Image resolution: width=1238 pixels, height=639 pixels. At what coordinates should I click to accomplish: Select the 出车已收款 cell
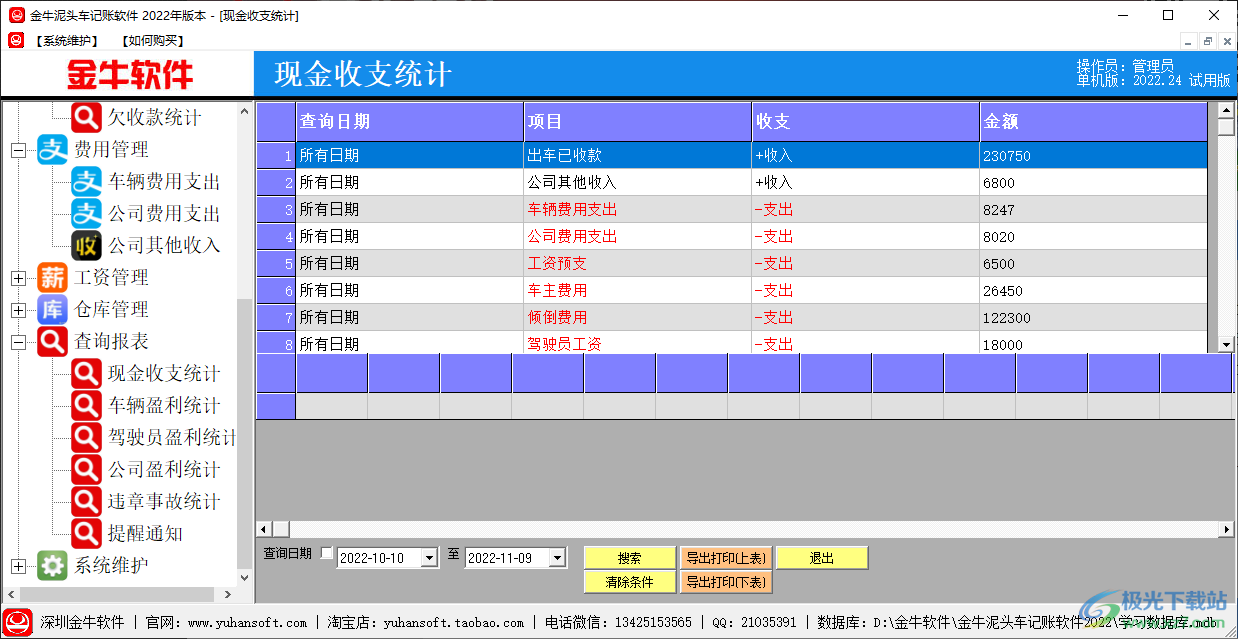tap(638, 156)
